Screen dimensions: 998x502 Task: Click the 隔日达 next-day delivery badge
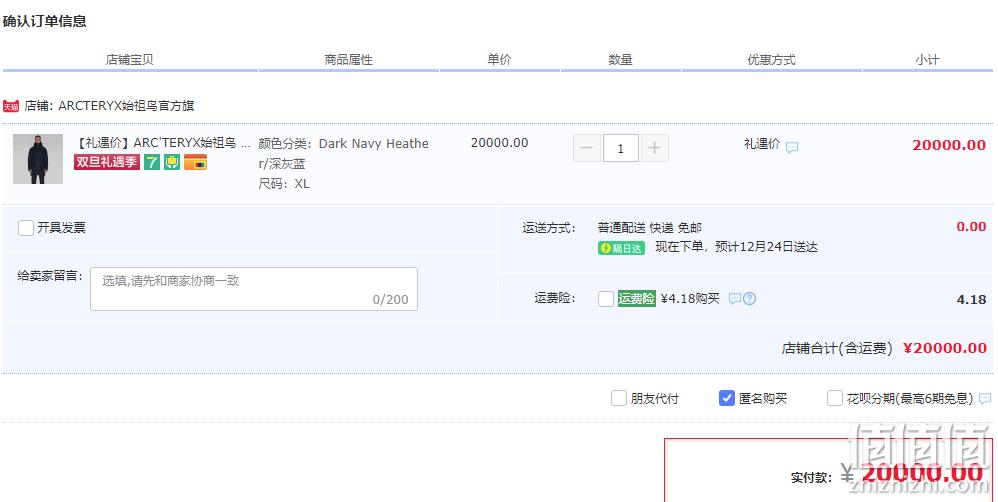tap(621, 248)
